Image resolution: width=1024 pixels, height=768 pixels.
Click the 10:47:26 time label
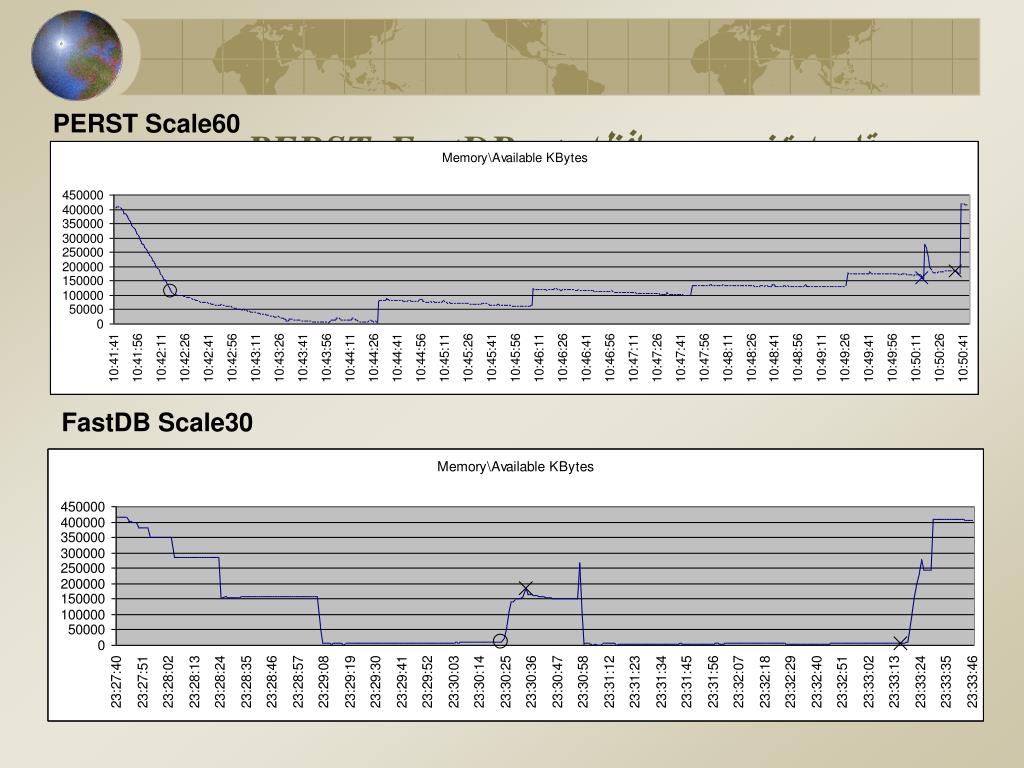coord(656,357)
